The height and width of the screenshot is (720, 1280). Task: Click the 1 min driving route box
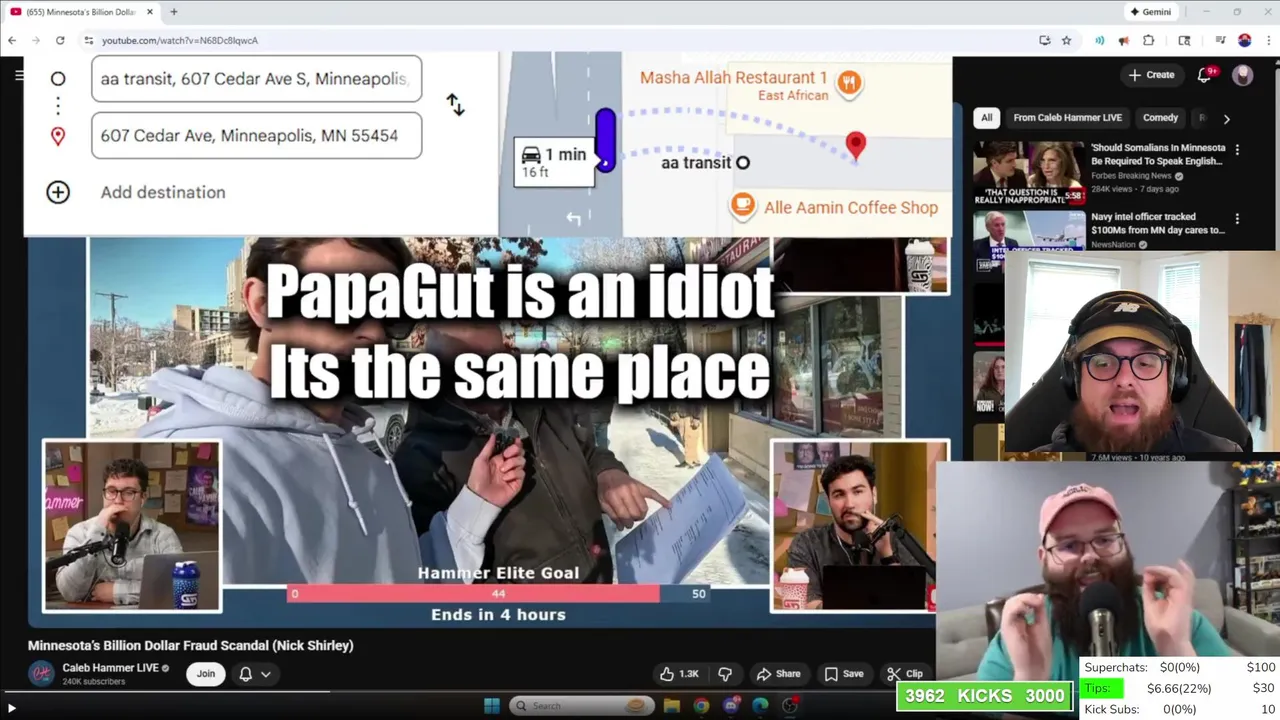click(x=553, y=161)
